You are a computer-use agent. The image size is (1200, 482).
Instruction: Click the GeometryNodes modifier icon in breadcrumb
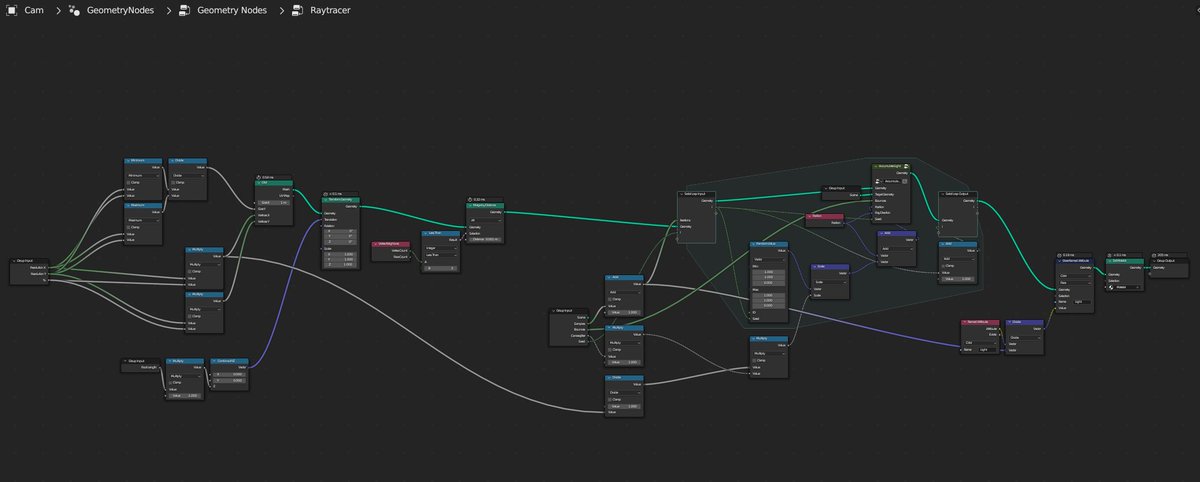[x=74, y=10]
